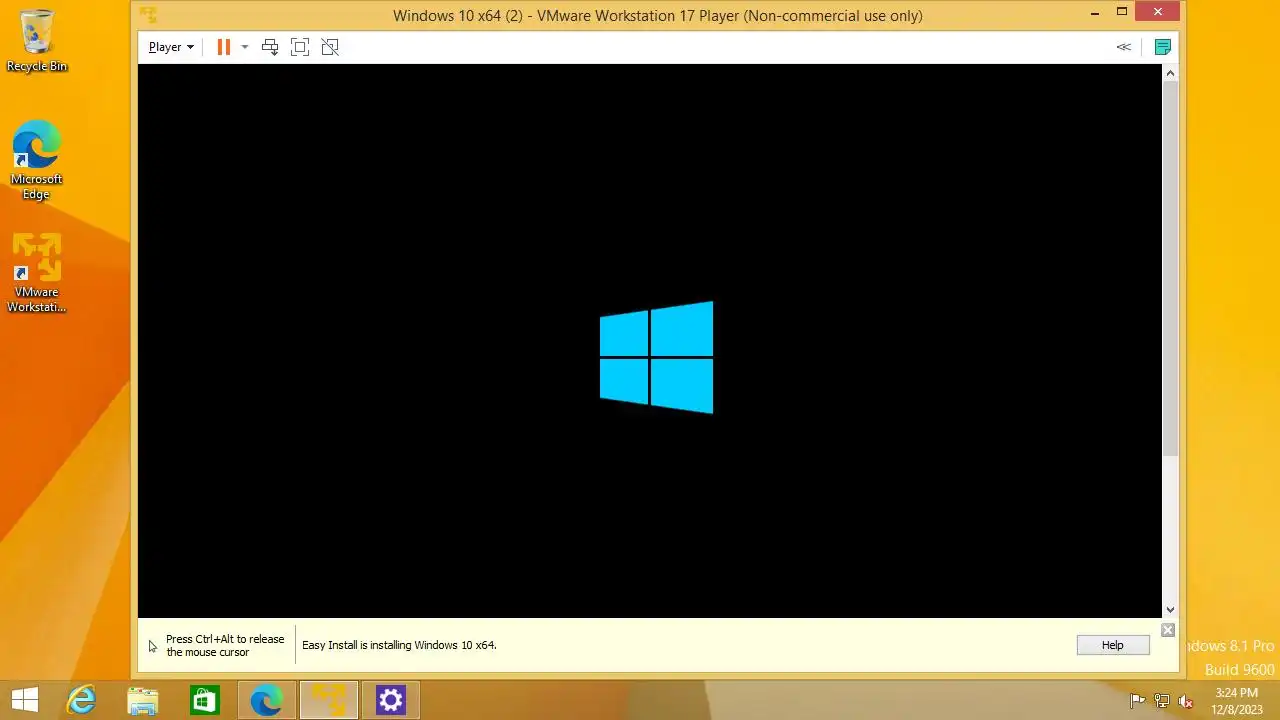Enter full screen mode

300,47
